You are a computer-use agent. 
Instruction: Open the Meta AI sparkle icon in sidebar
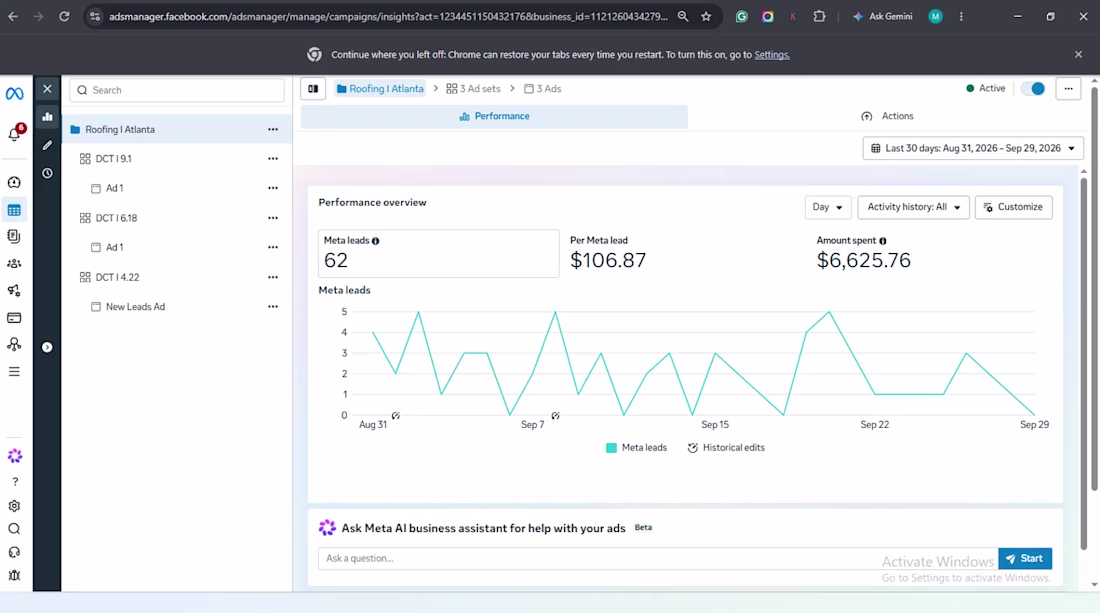point(14,456)
